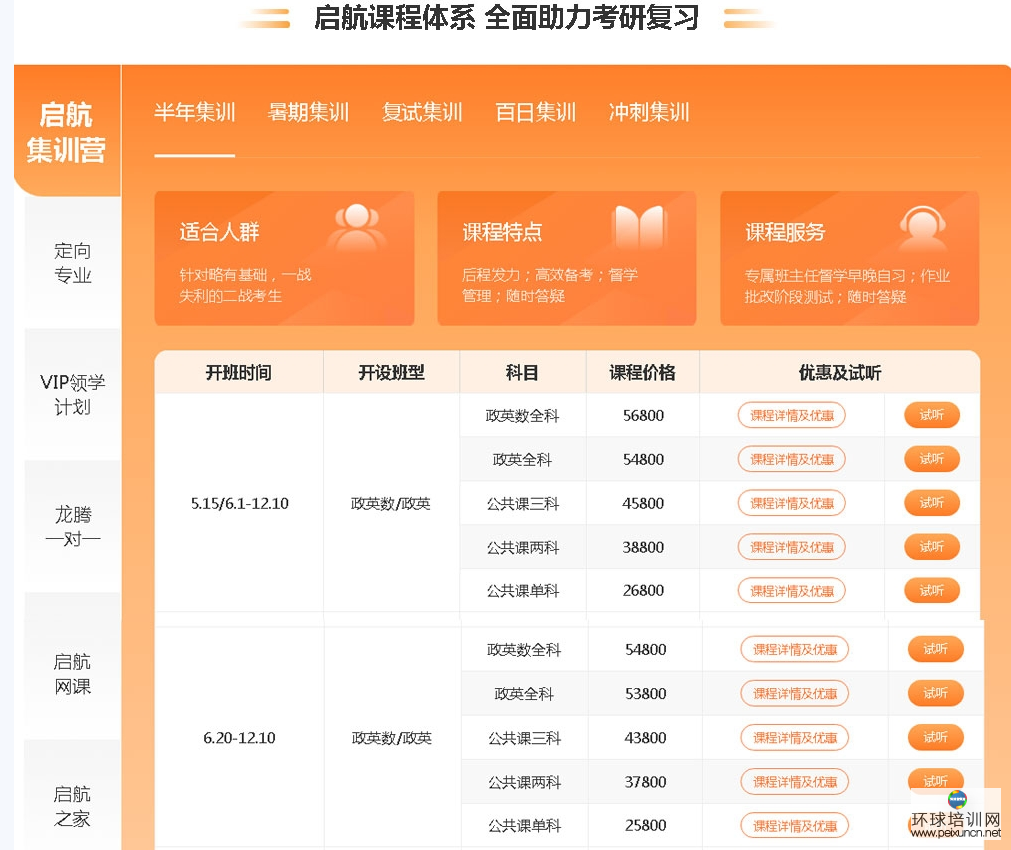This screenshot has width=1011, height=850.
Task: Open the 定向专业 sidebar item
Action: (72, 262)
